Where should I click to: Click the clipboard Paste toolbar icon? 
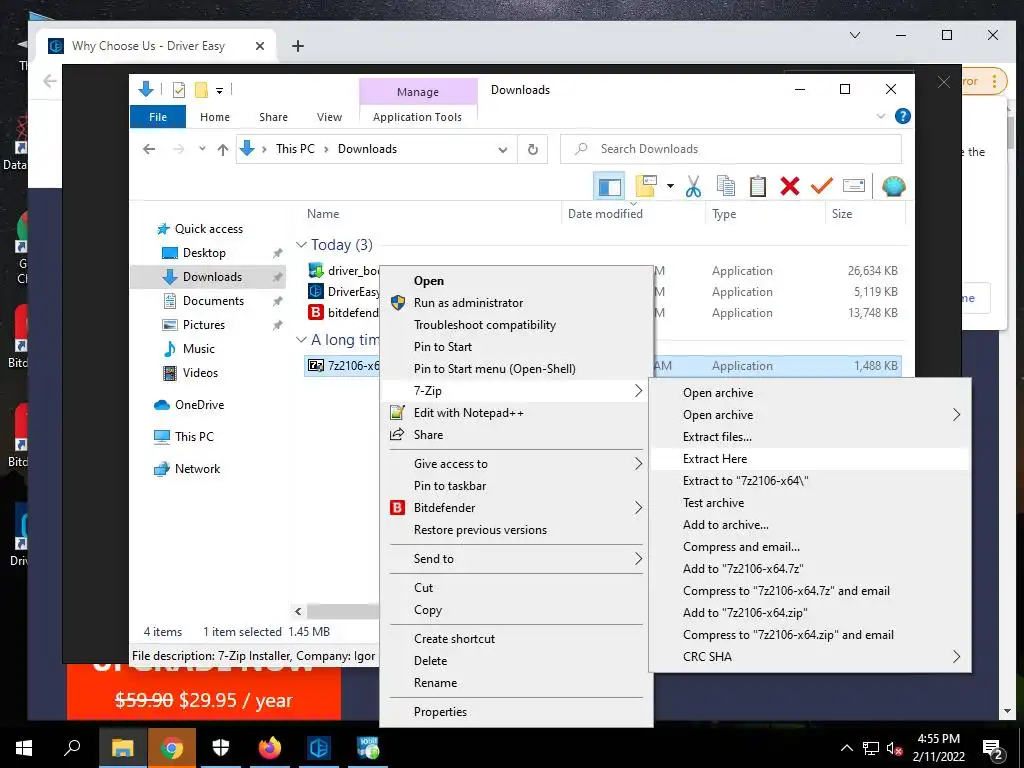pos(758,187)
